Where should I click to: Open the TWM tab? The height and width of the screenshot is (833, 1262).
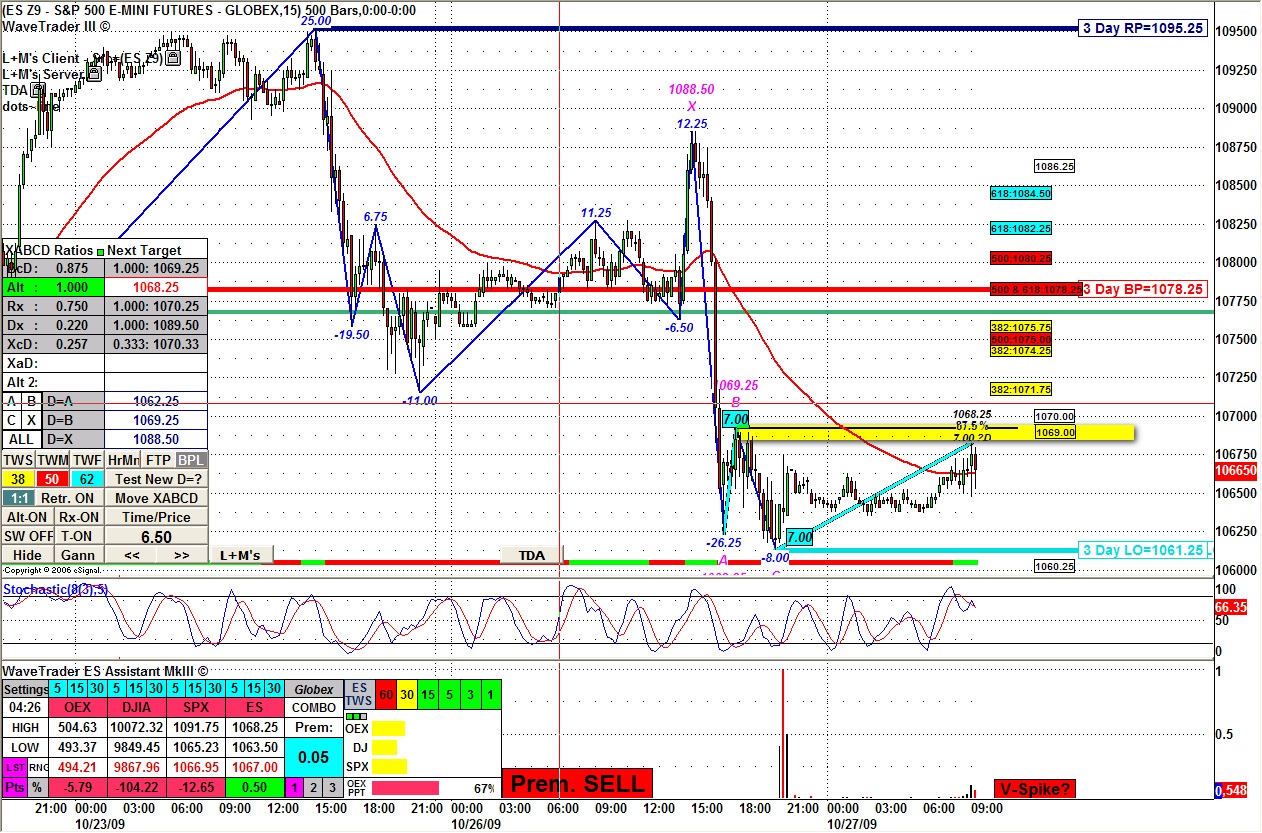pos(53,460)
